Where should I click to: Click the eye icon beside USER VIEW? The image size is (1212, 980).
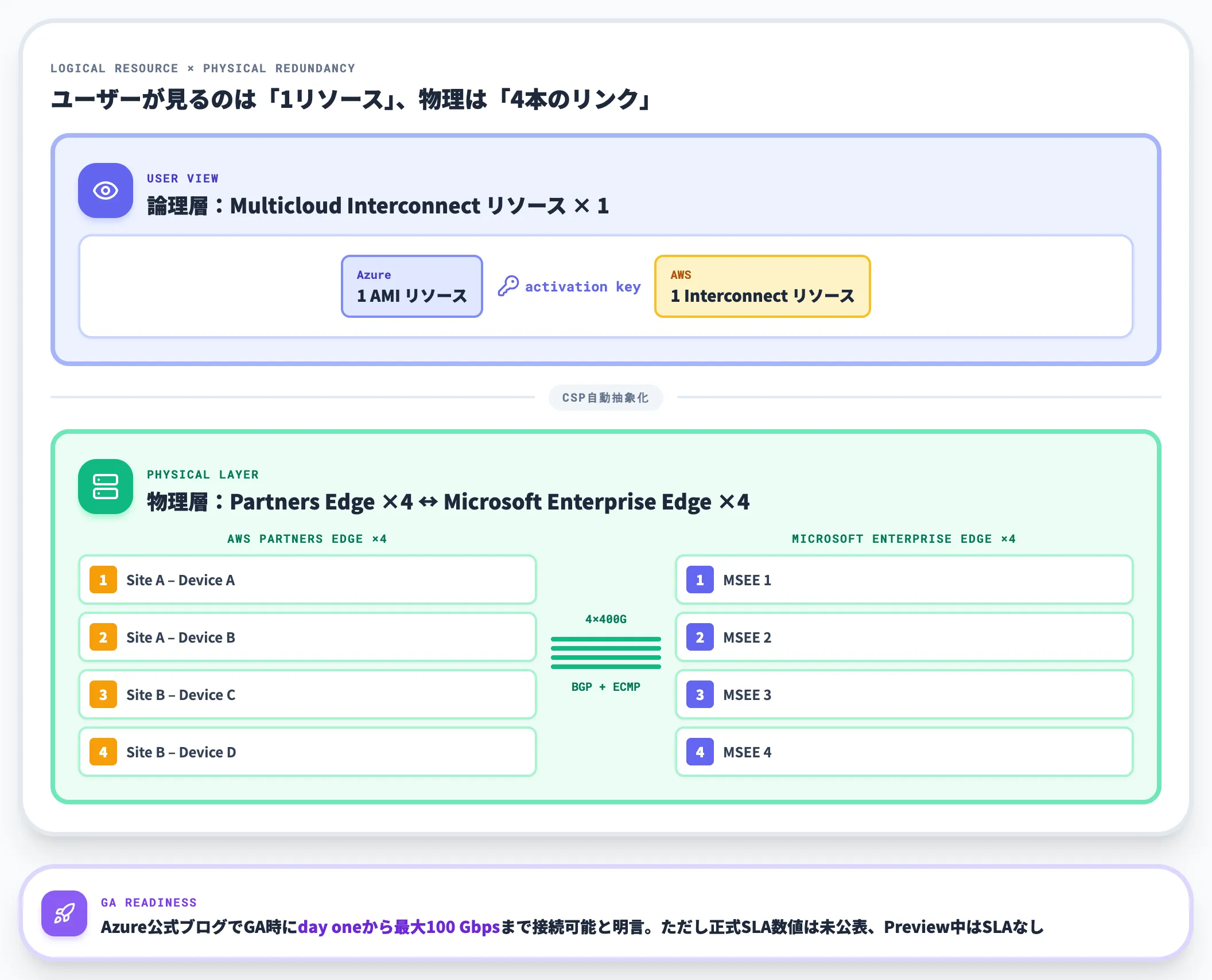click(x=106, y=190)
